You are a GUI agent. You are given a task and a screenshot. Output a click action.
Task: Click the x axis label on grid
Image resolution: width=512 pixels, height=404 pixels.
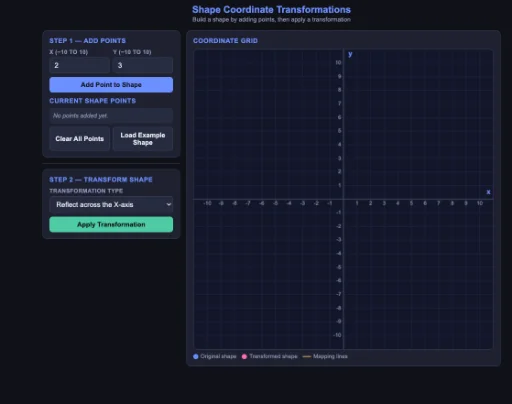coord(488,192)
